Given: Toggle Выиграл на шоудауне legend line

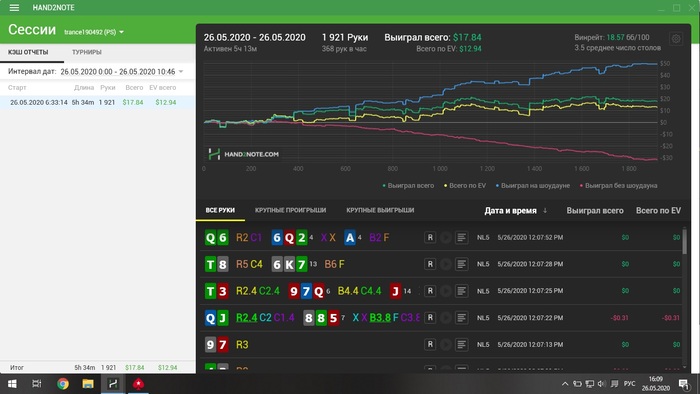Looking at the screenshot, I should pyautogui.click(x=533, y=186).
